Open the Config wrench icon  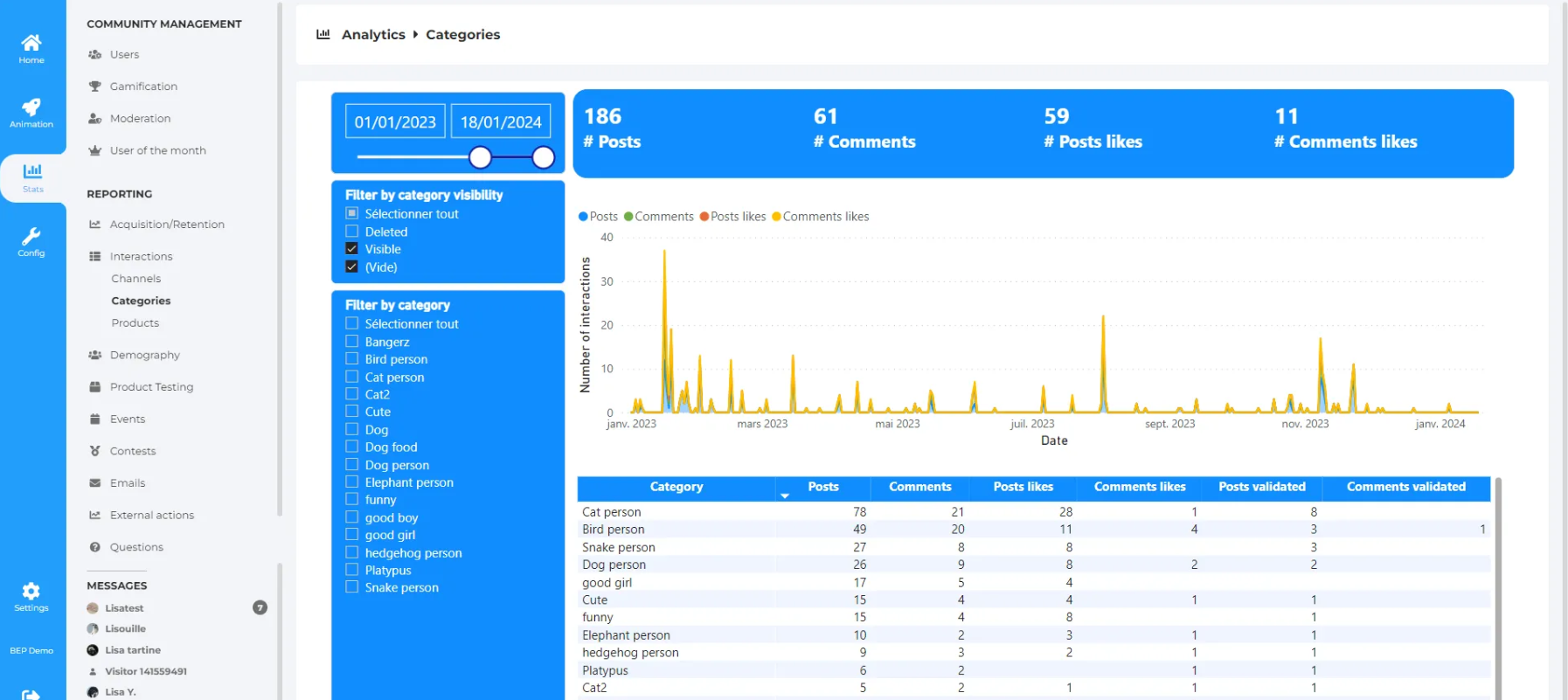[x=31, y=236]
